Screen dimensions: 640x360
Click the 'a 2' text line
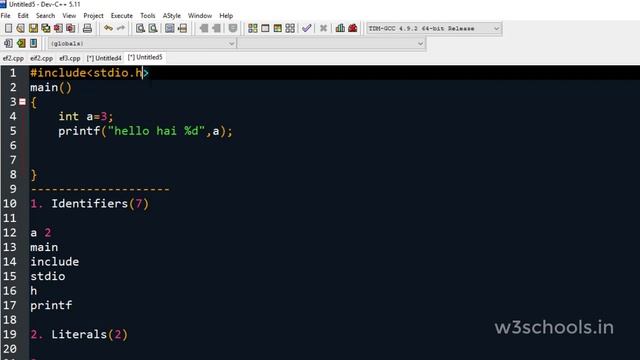click(40, 233)
